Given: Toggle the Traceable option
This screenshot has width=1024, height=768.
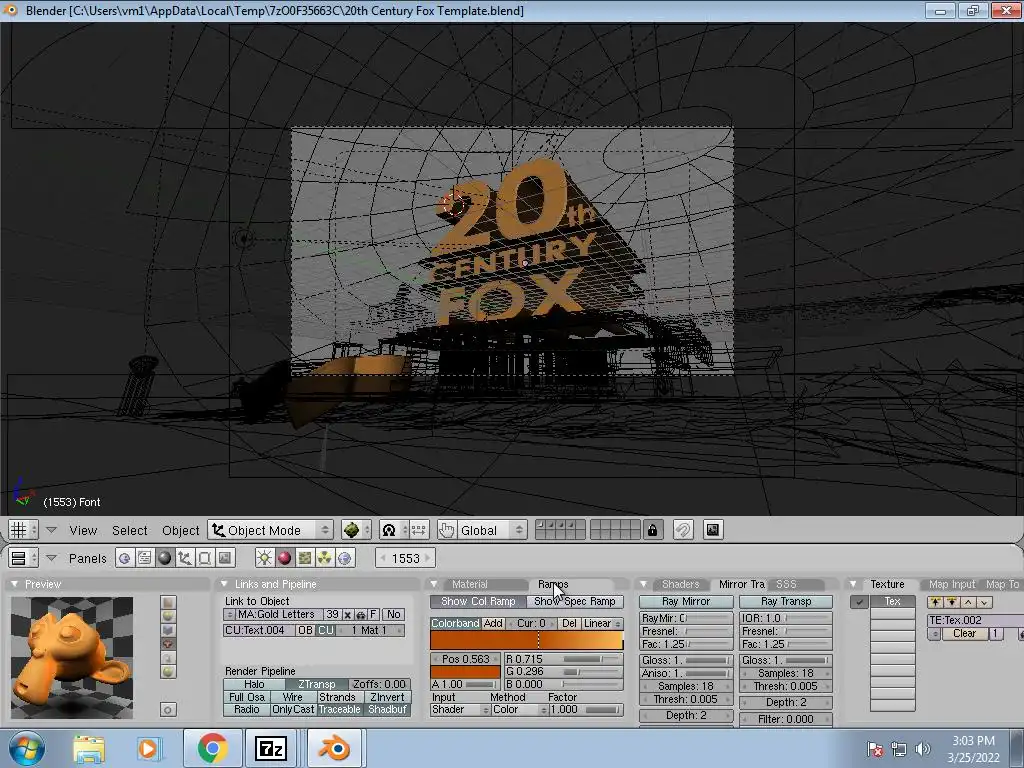Looking at the screenshot, I should pos(339,710).
